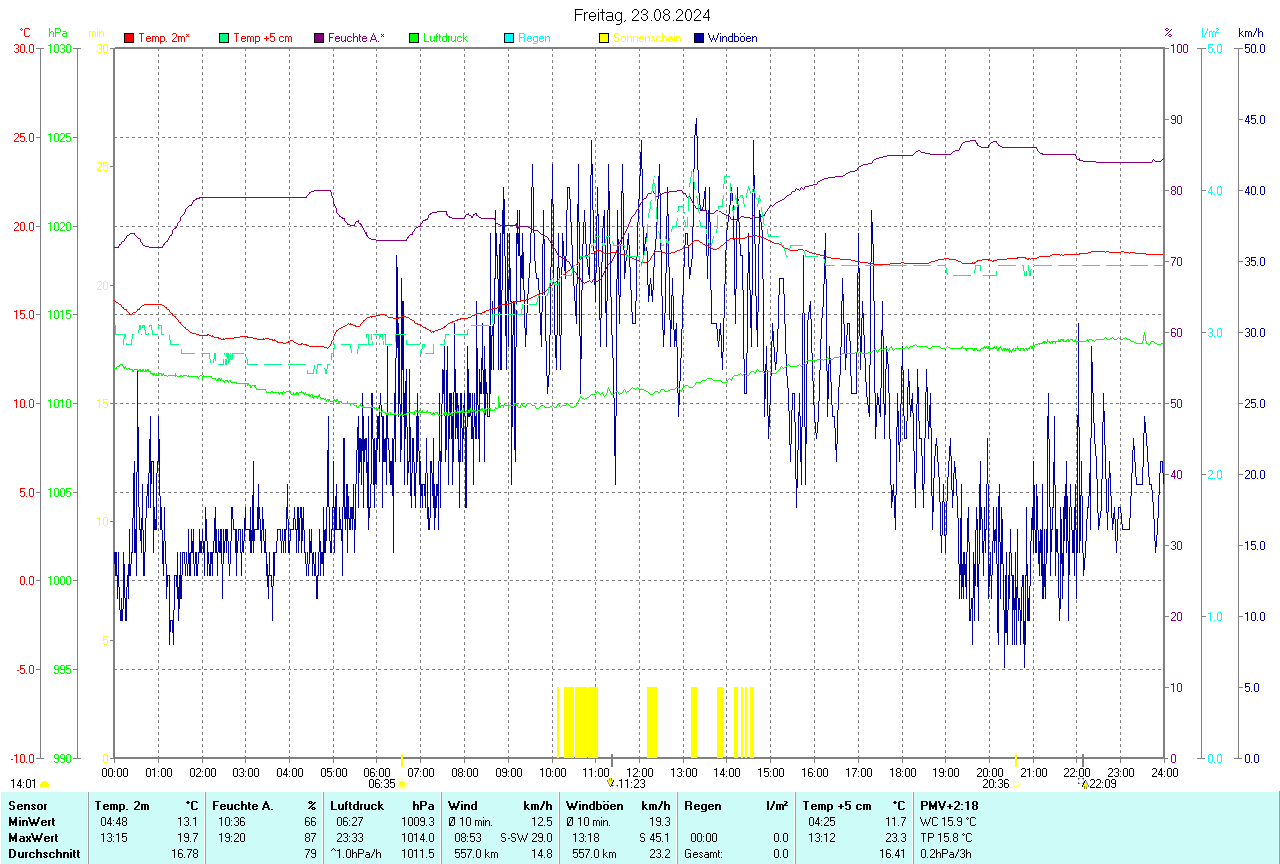Click the Windböen legend label
This screenshot has height=864, width=1280.
pyautogui.click(x=732, y=38)
